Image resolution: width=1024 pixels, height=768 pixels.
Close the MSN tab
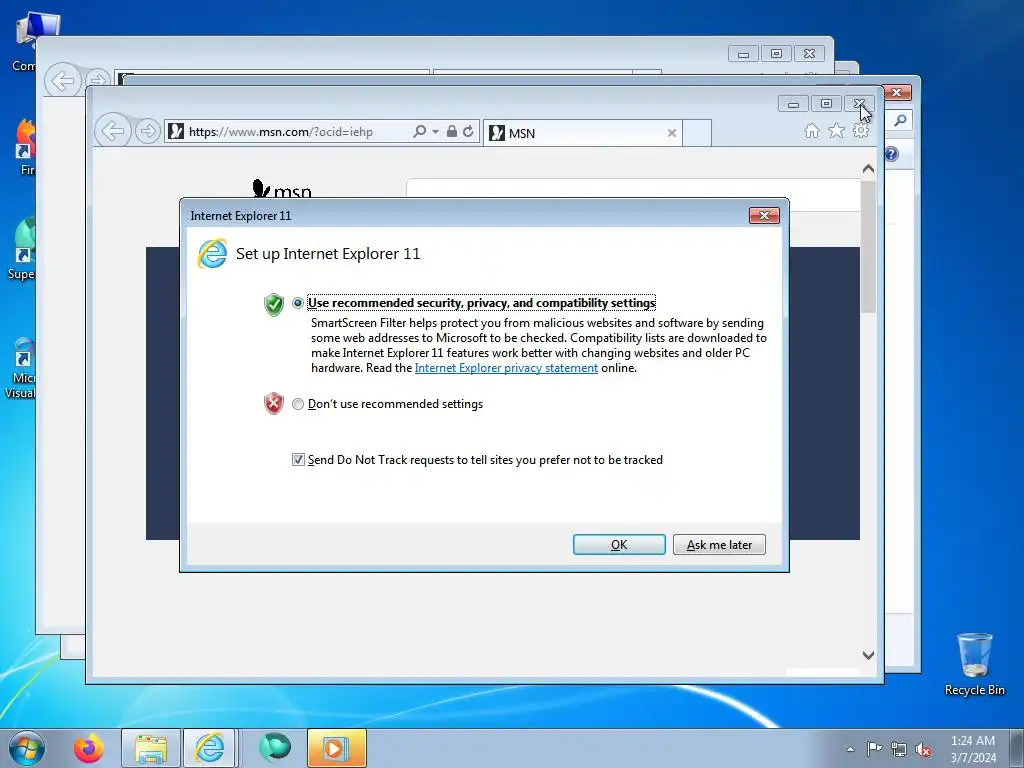tap(671, 133)
